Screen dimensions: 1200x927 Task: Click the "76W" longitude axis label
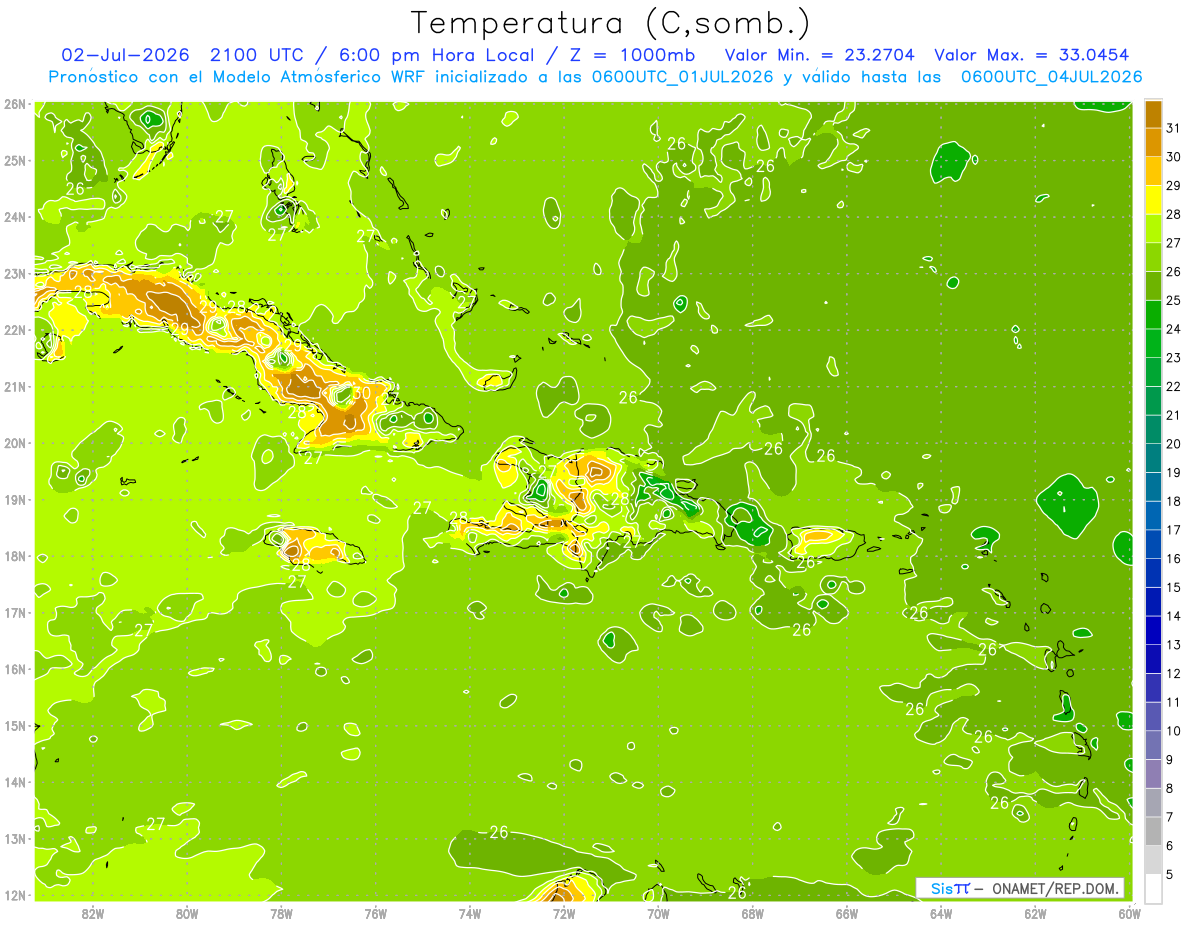pyautogui.click(x=375, y=913)
